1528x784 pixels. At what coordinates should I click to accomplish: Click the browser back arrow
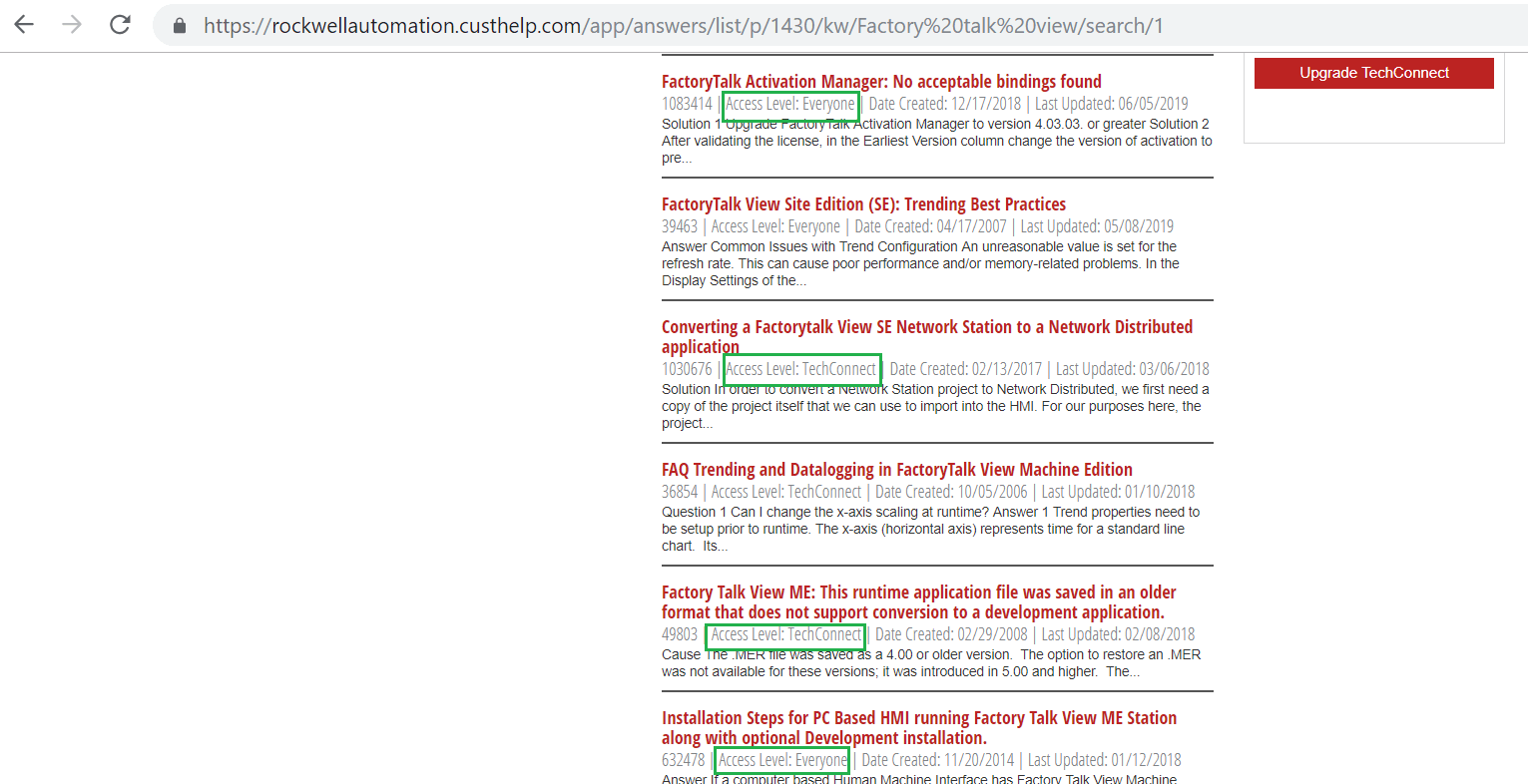24,25
